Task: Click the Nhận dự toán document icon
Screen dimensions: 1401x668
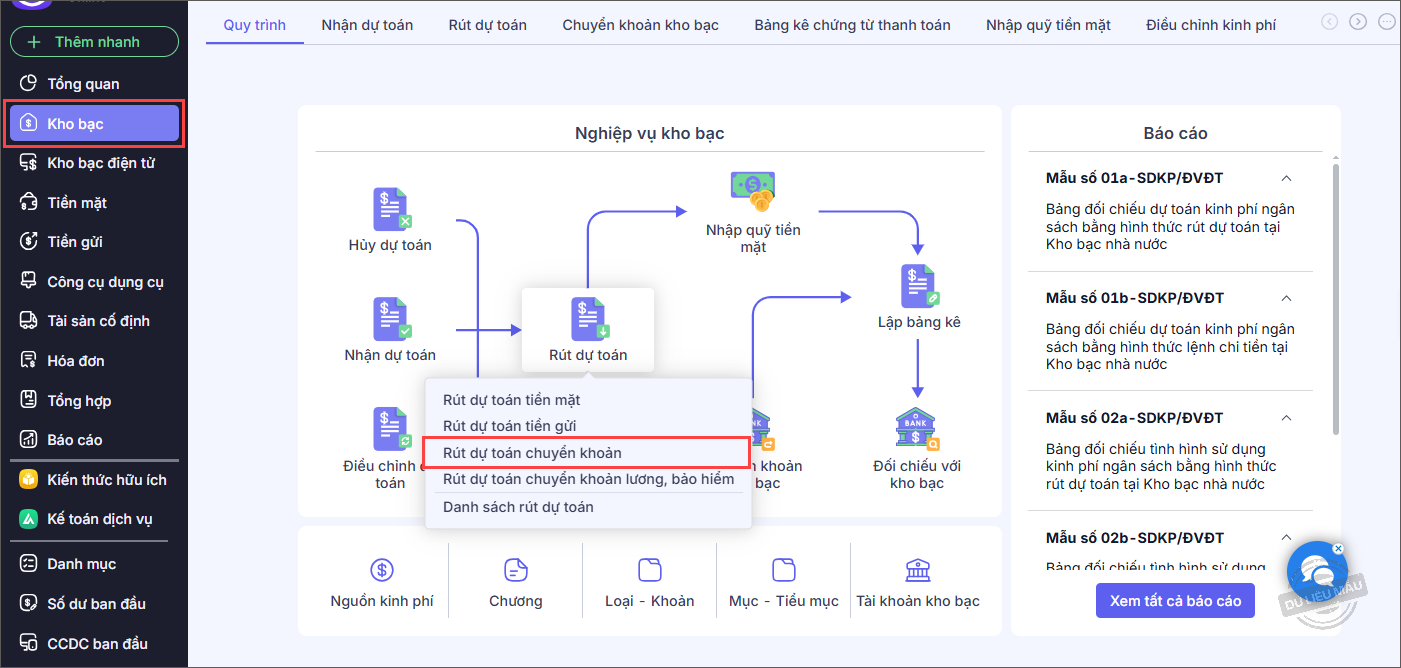Action: [391, 319]
